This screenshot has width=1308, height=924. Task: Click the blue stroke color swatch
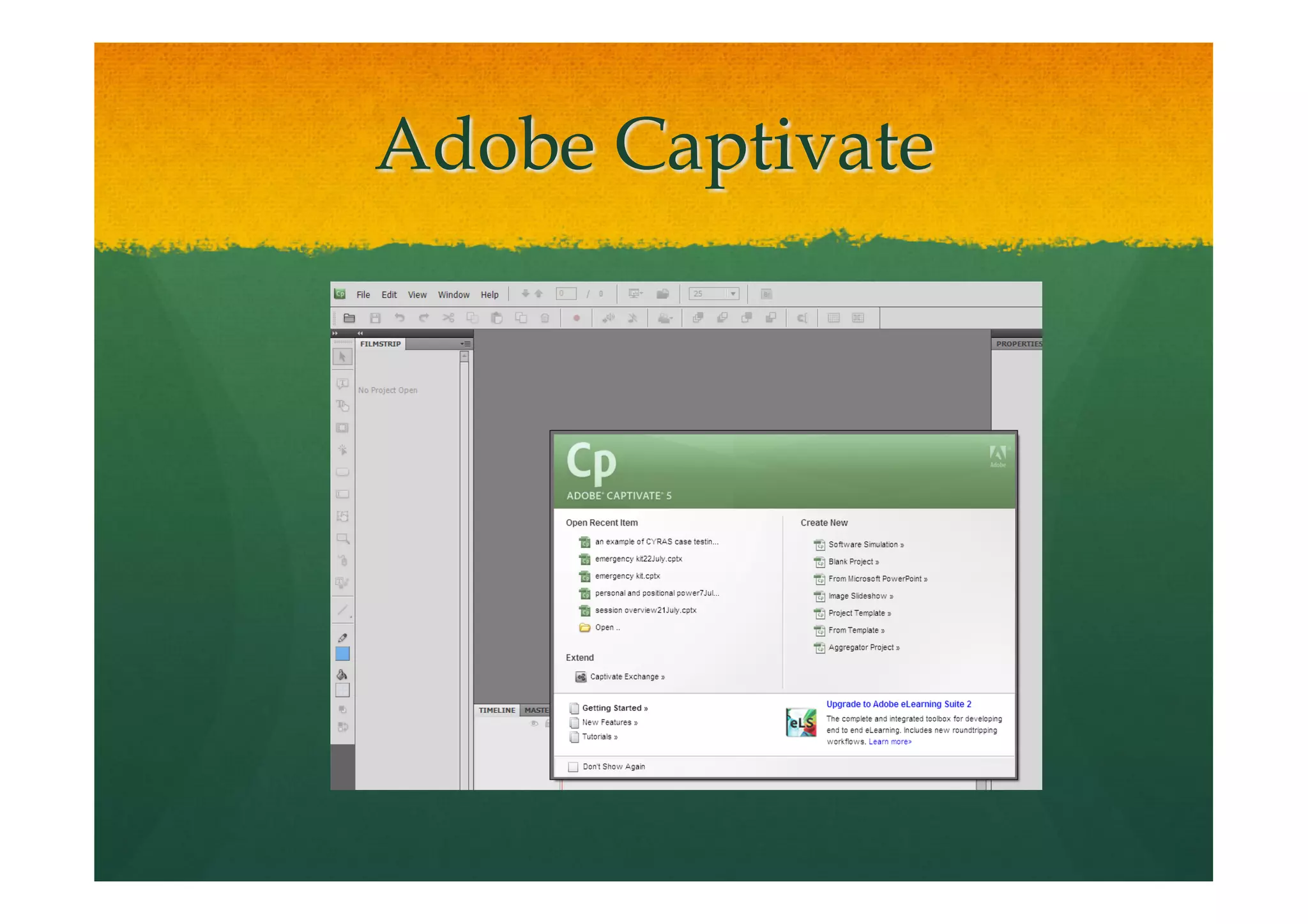(x=342, y=654)
